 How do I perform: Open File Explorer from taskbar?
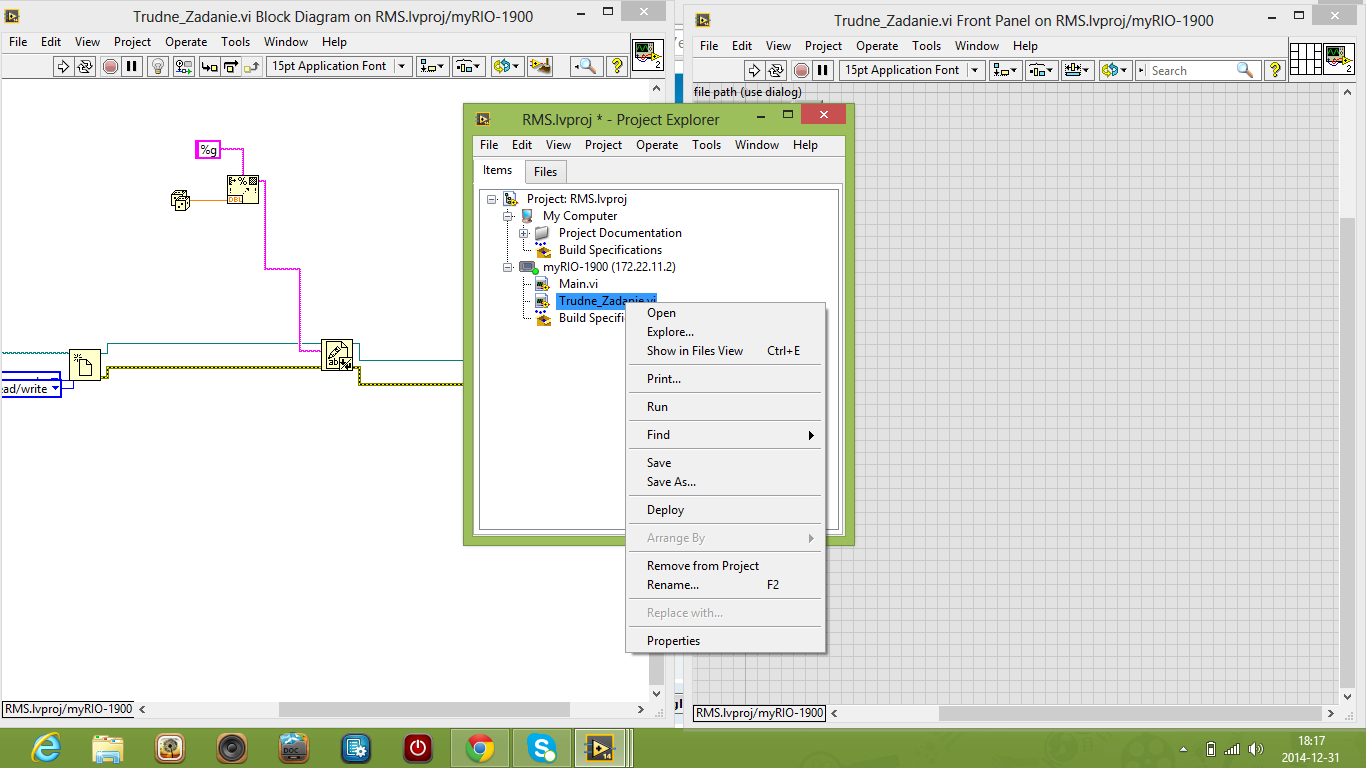[x=108, y=747]
